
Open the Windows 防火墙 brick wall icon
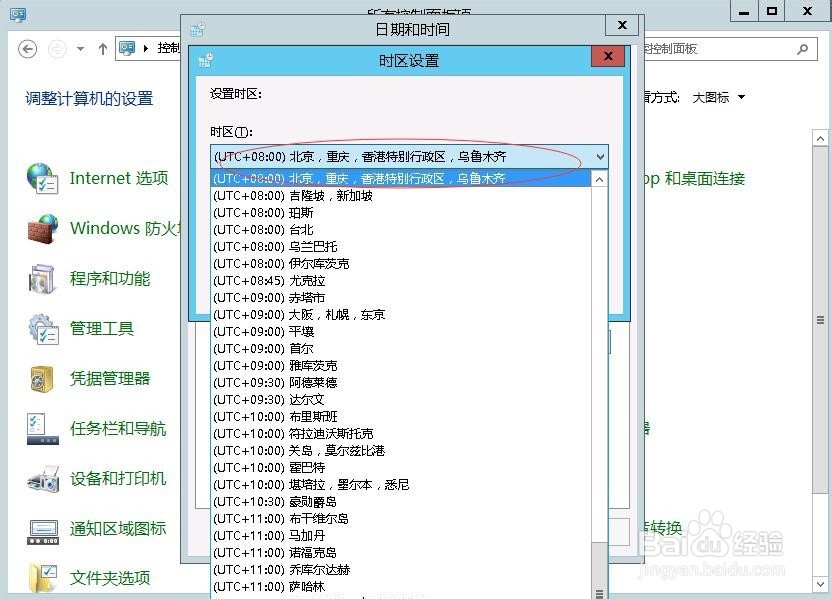click(42, 229)
